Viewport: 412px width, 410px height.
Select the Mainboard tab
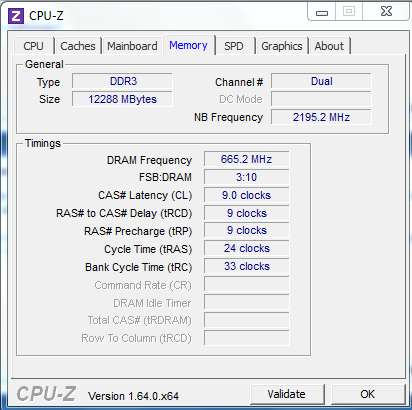pyautogui.click(x=132, y=46)
